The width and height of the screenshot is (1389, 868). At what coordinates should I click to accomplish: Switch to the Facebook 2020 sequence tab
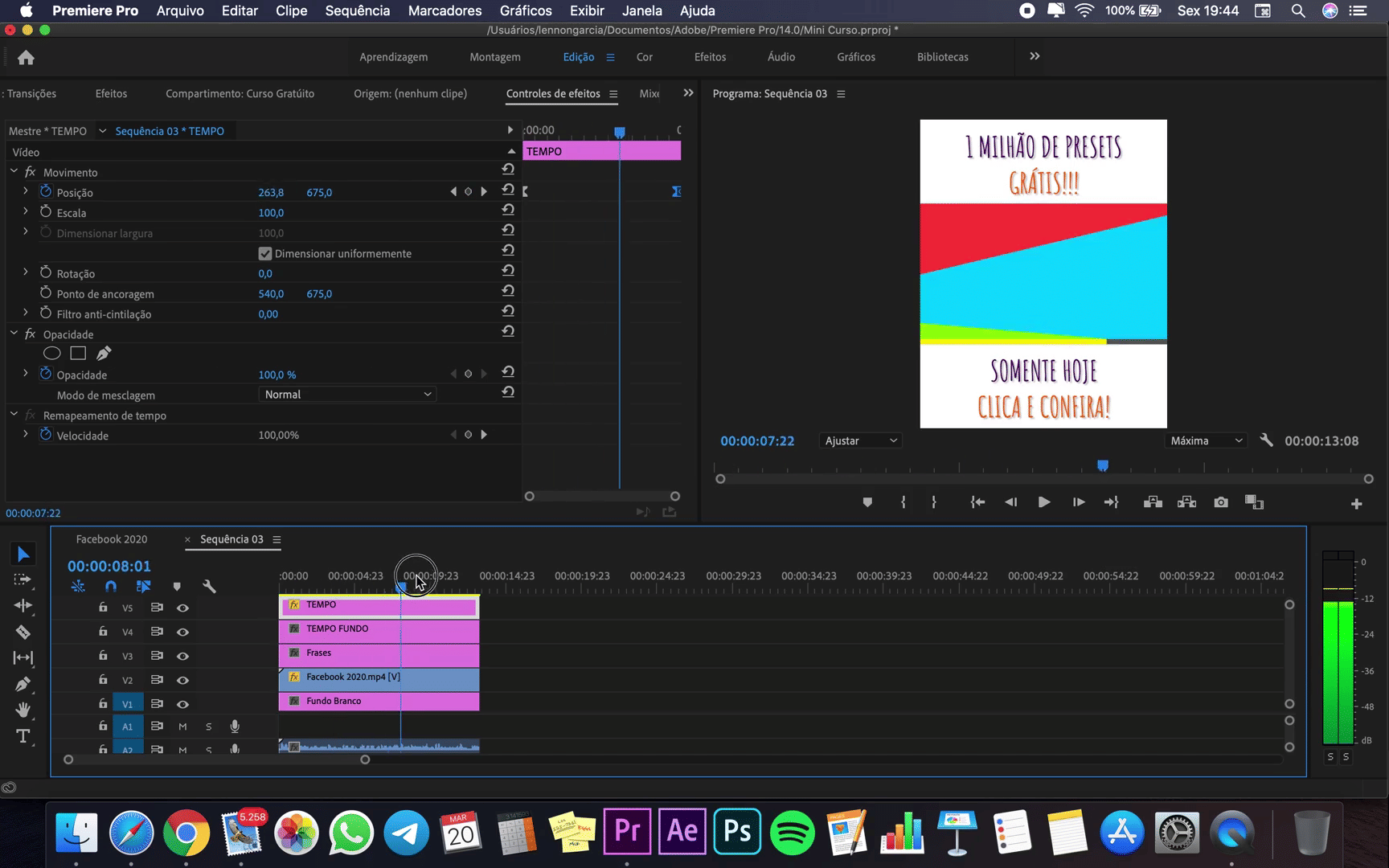pos(112,539)
